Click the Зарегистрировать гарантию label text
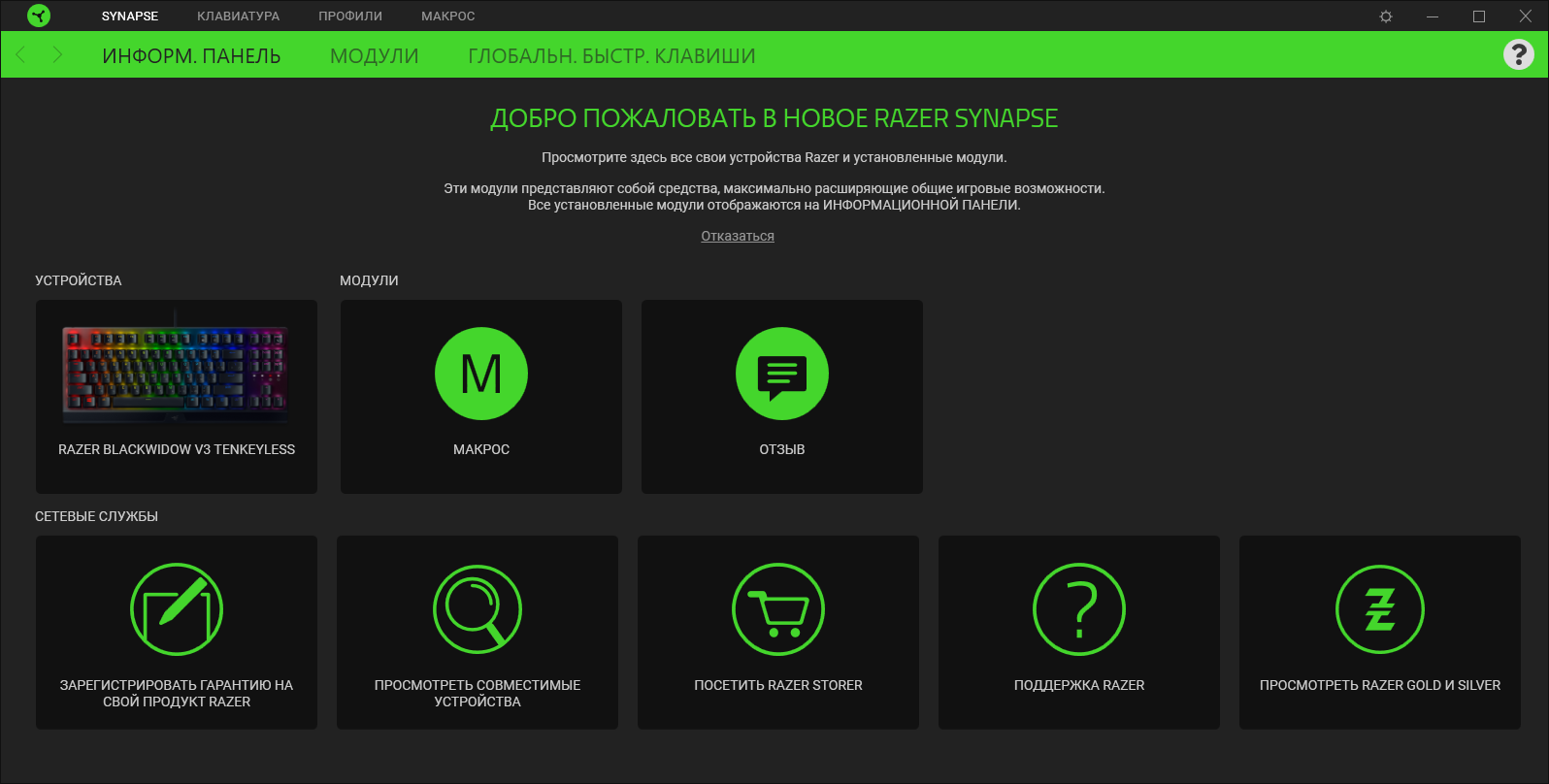Viewport: 1549px width, 784px height. click(177, 693)
